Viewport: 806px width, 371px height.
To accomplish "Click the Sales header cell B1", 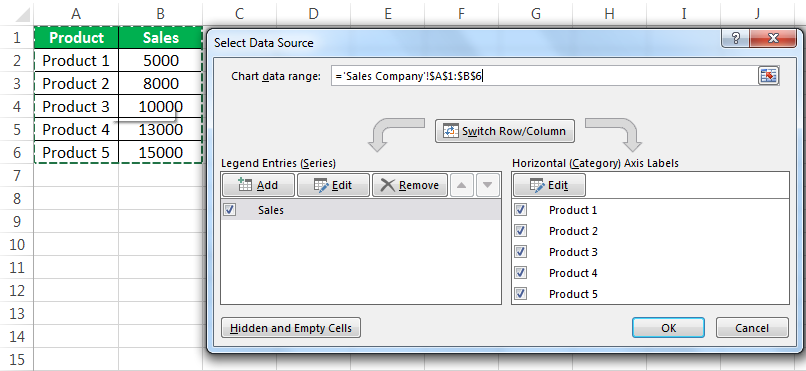I will [160, 38].
